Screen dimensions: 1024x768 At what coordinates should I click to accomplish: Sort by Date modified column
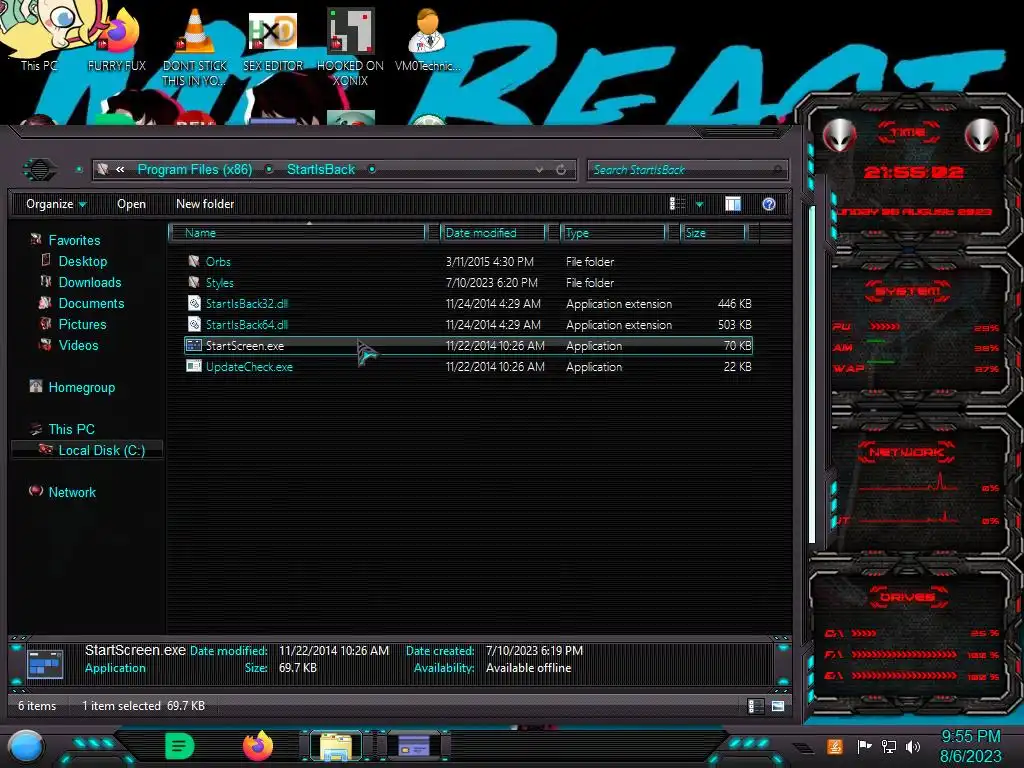tap(492, 232)
